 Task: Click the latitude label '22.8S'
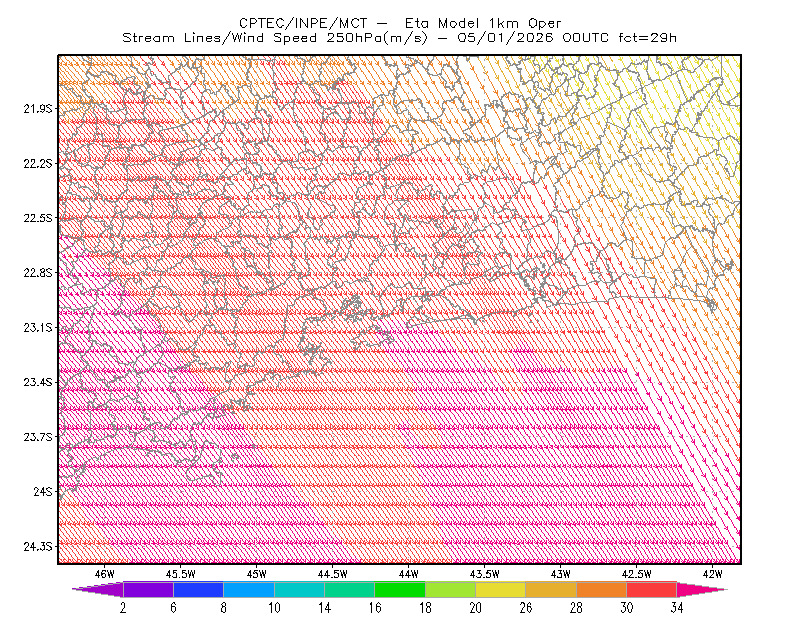click(x=38, y=273)
